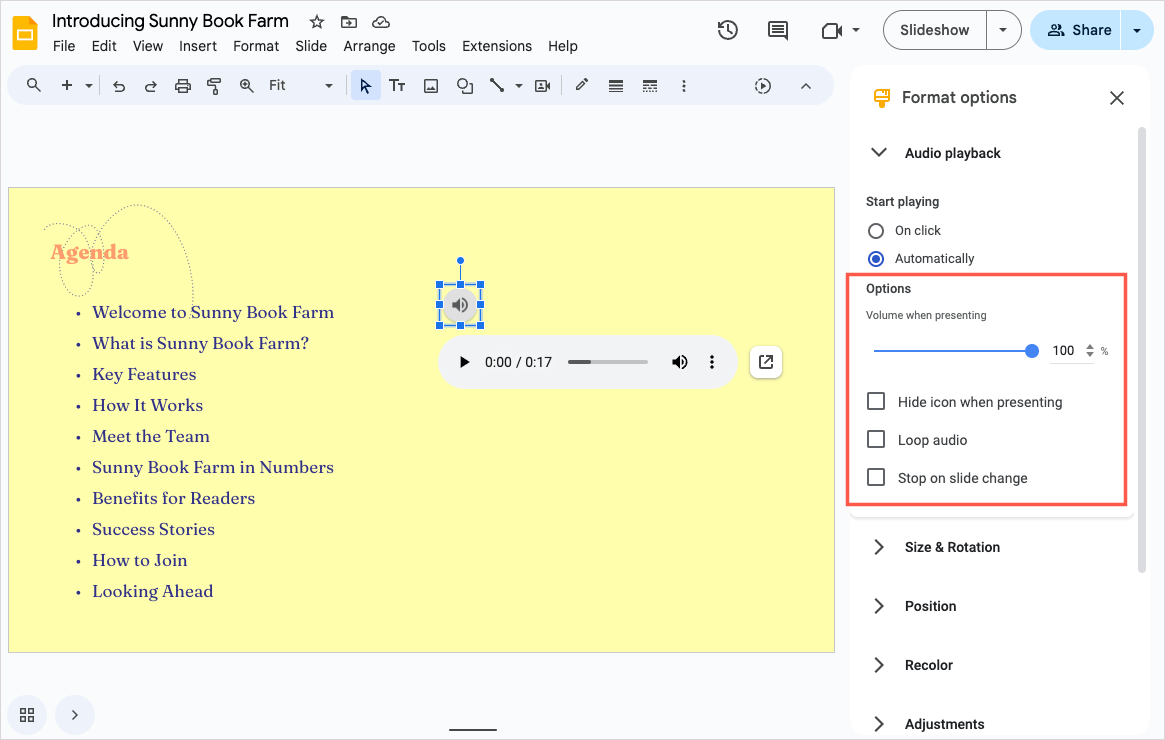Play the audio clip
The height and width of the screenshot is (740, 1165).
tap(464, 363)
